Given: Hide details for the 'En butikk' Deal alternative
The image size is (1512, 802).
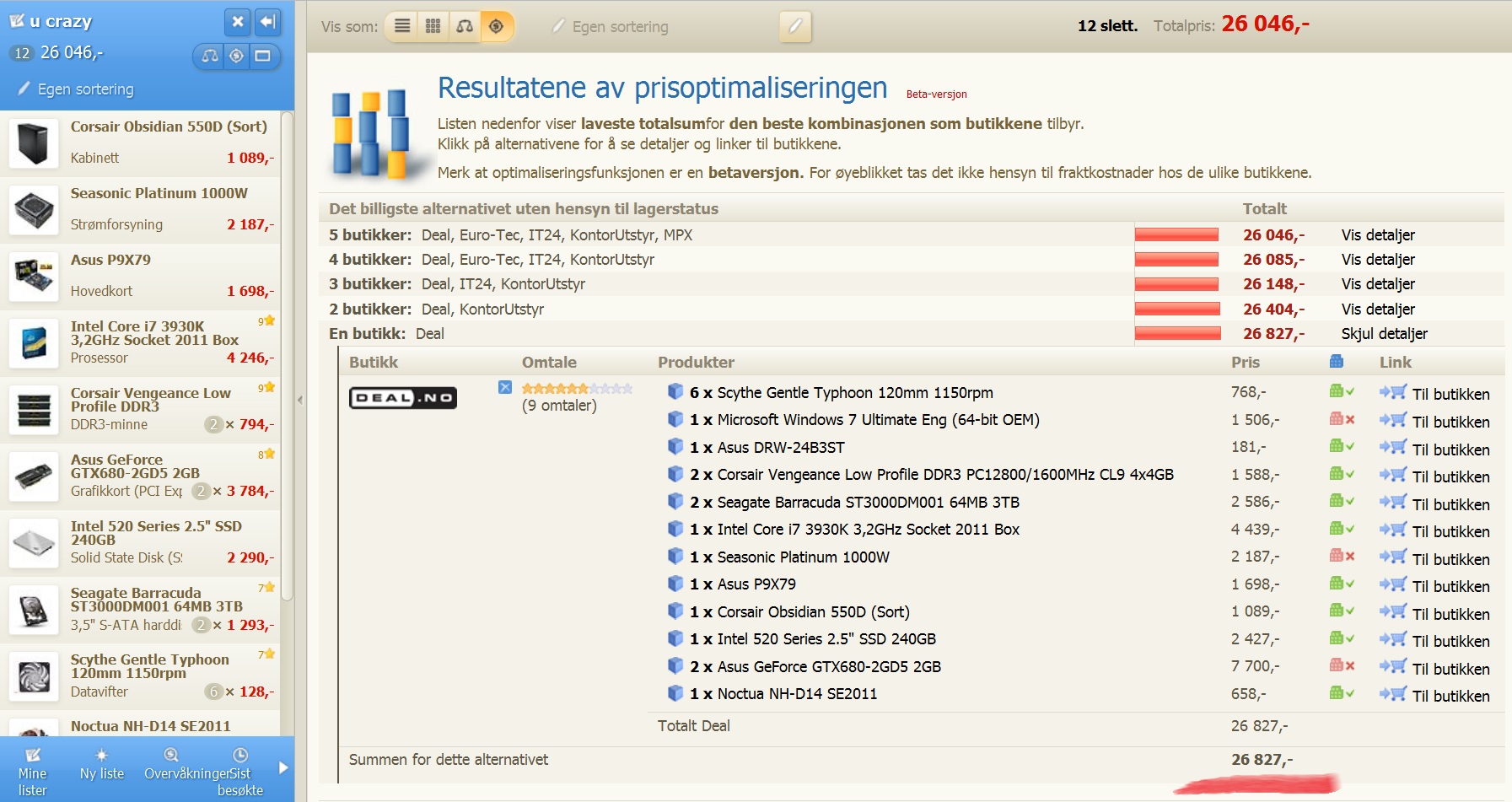Looking at the screenshot, I should click(1384, 334).
